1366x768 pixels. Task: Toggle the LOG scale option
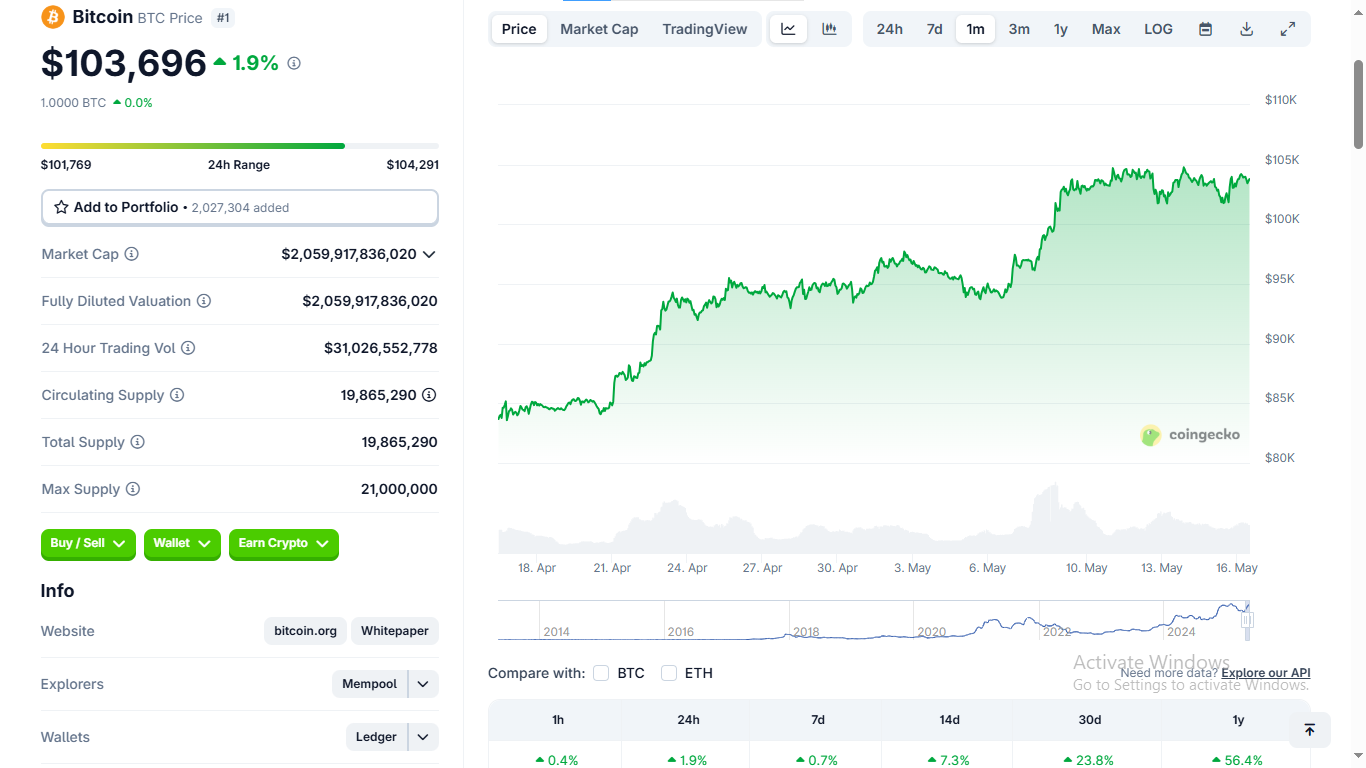1158,29
